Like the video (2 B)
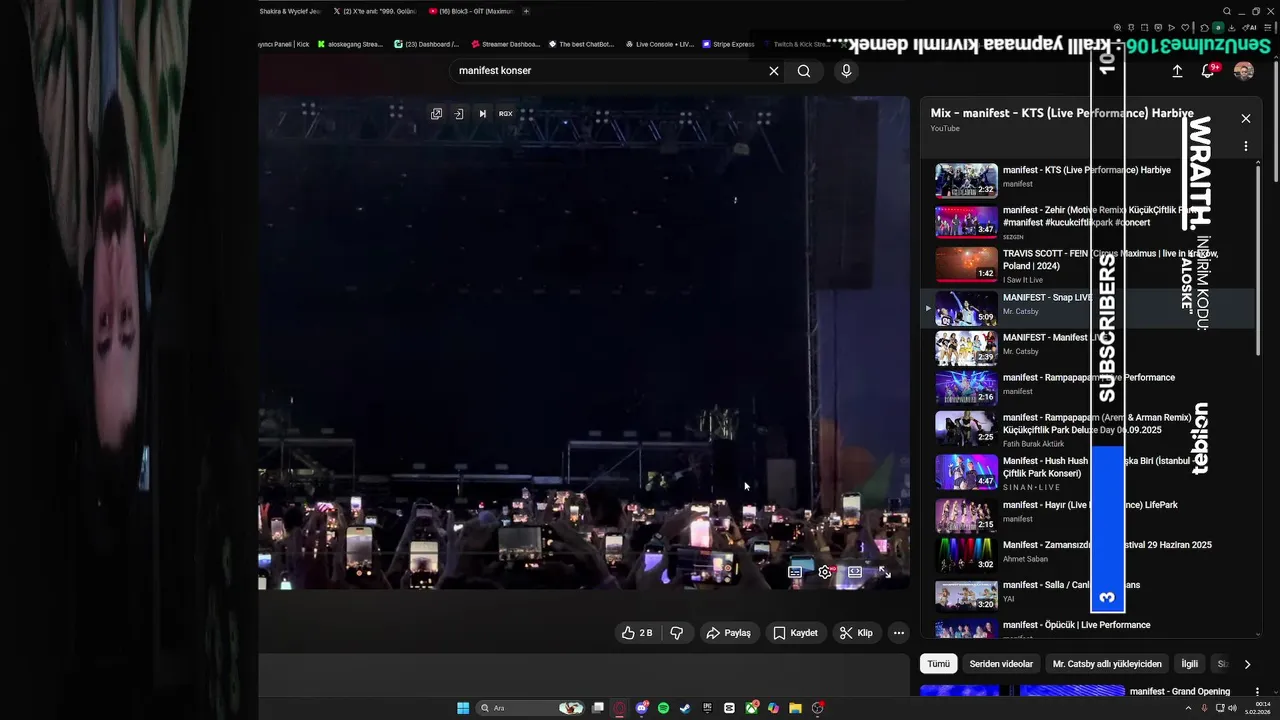 [x=636, y=633]
